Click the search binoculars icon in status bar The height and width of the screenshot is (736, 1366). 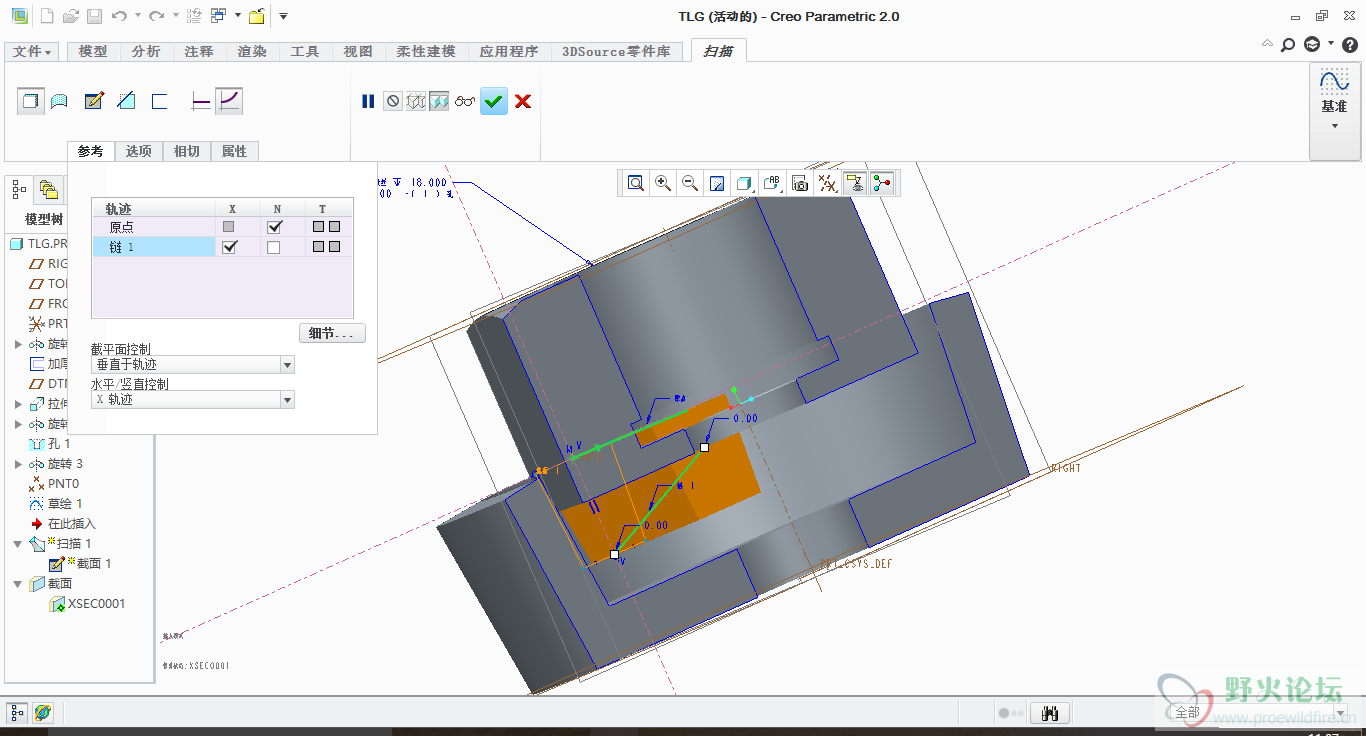[x=1050, y=713]
